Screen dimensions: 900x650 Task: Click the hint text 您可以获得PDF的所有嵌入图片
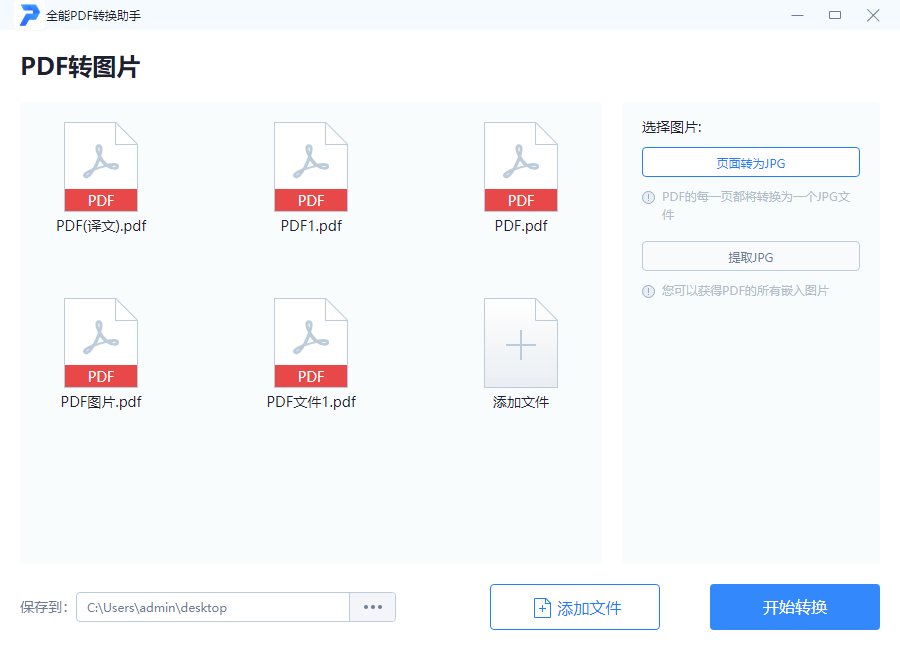pyautogui.click(x=745, y=291)
